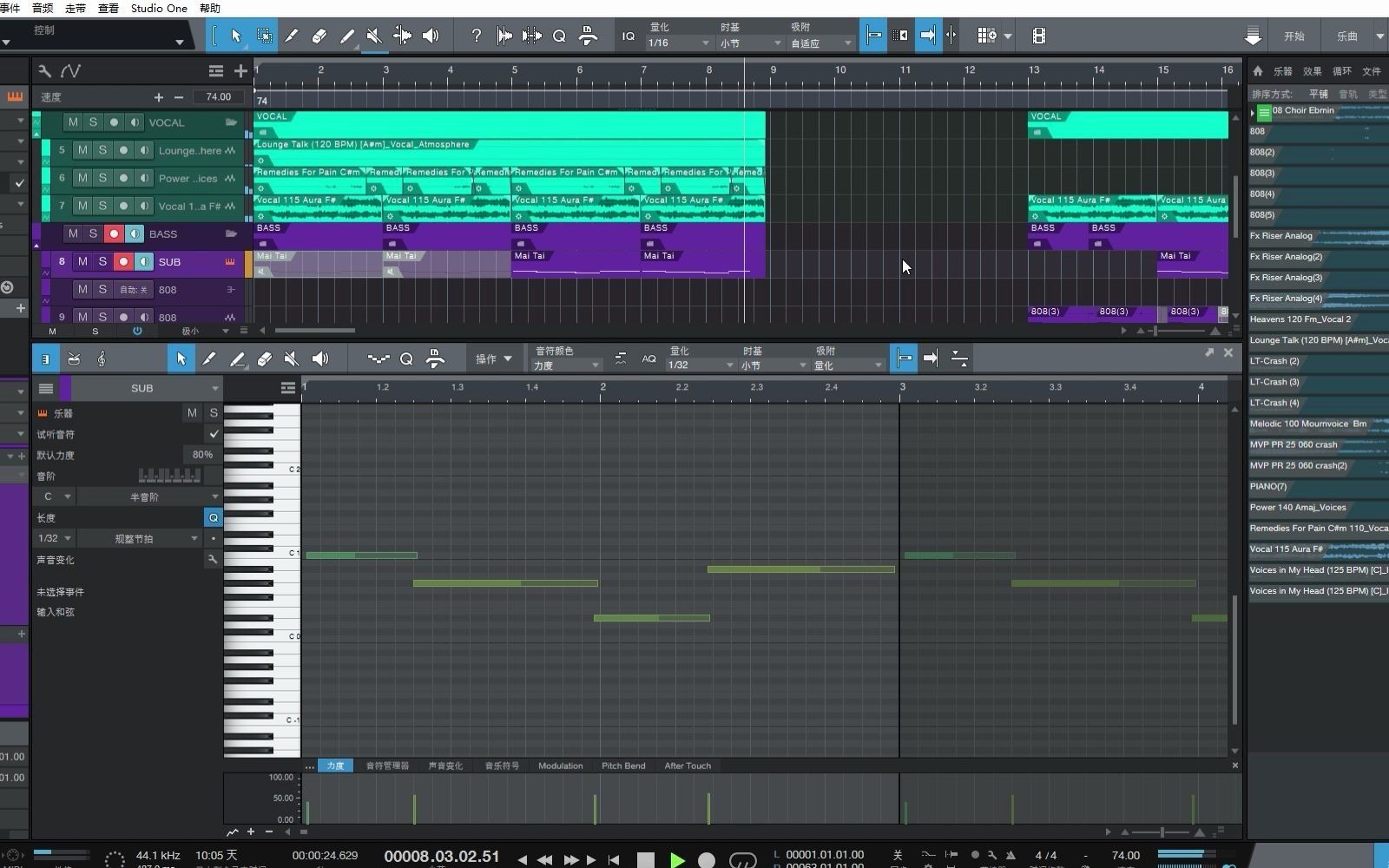Image resolution: width=1389 pixels, height=868 pixels.
Task: Click the Listen speaker tool in piano editor
Action: pyautogui.click(x=320, y=358)
